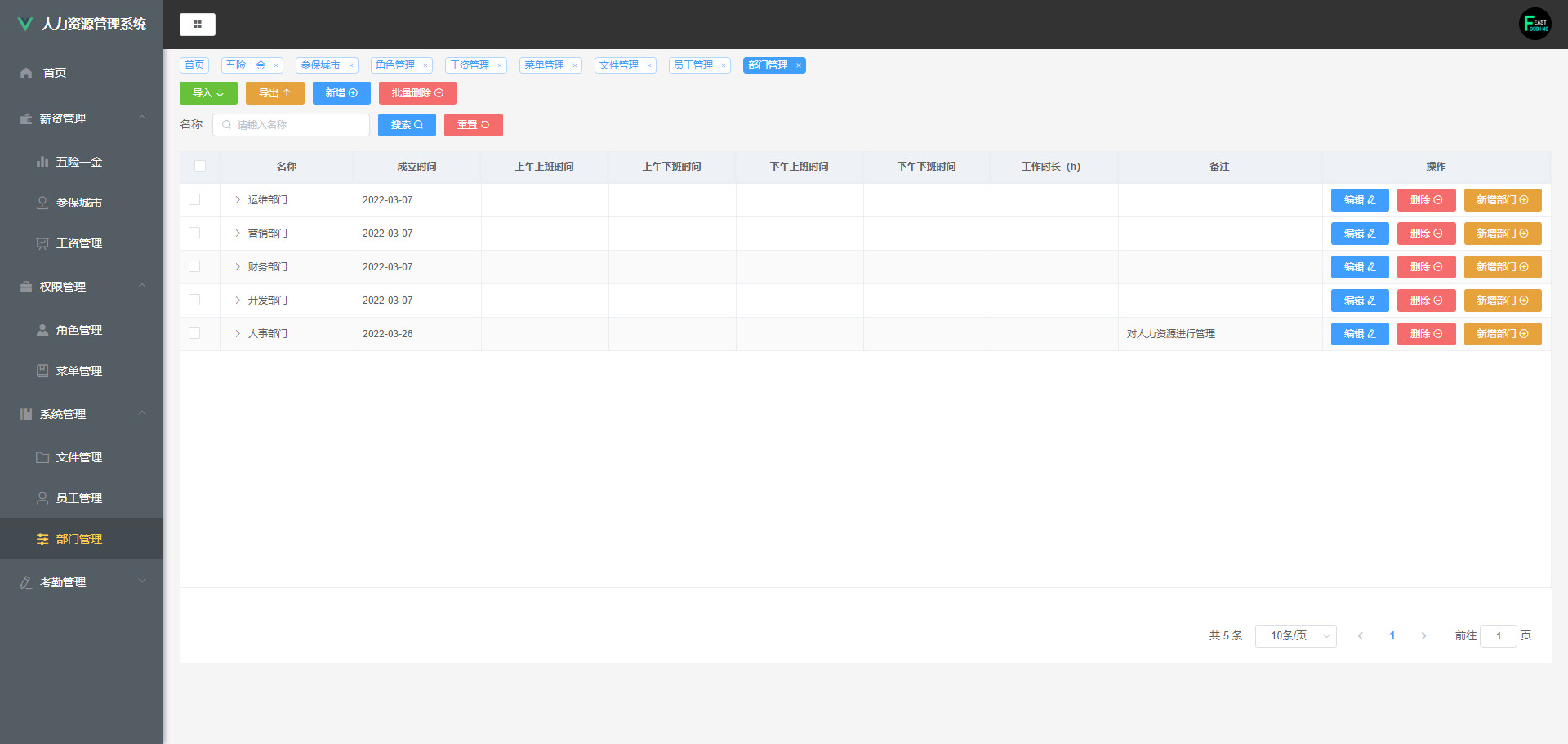Click the 考勤管理 edit pen icon
This screenshot has width=1568, height=744.
[26, 582]
